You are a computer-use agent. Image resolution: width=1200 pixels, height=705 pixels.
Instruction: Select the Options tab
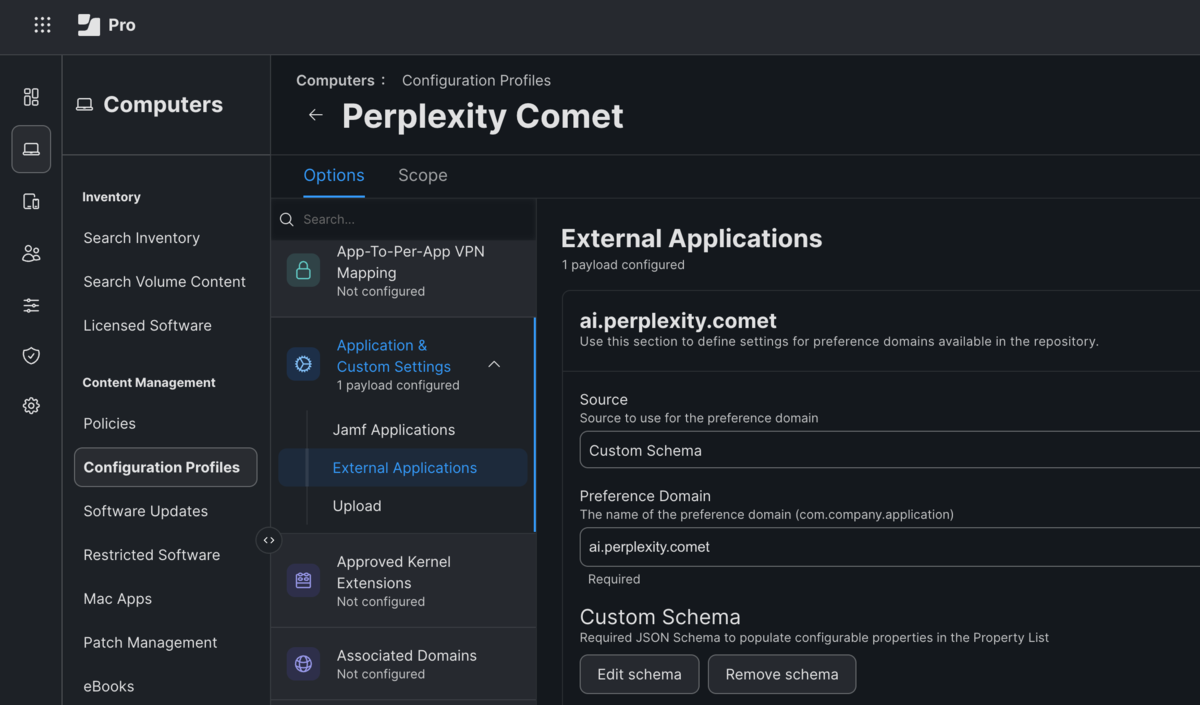[334, 175]
